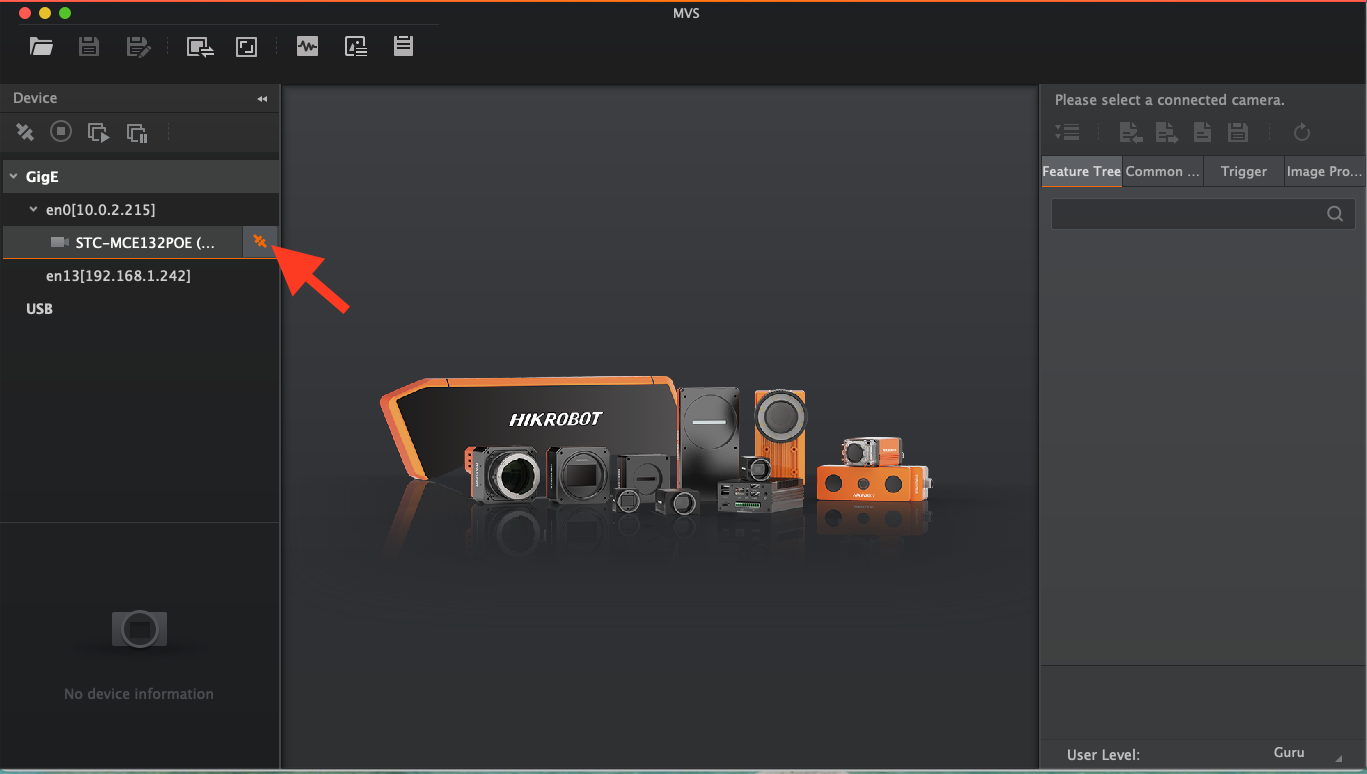
Task: Open file with the folder icon
Action: (41, 46)
